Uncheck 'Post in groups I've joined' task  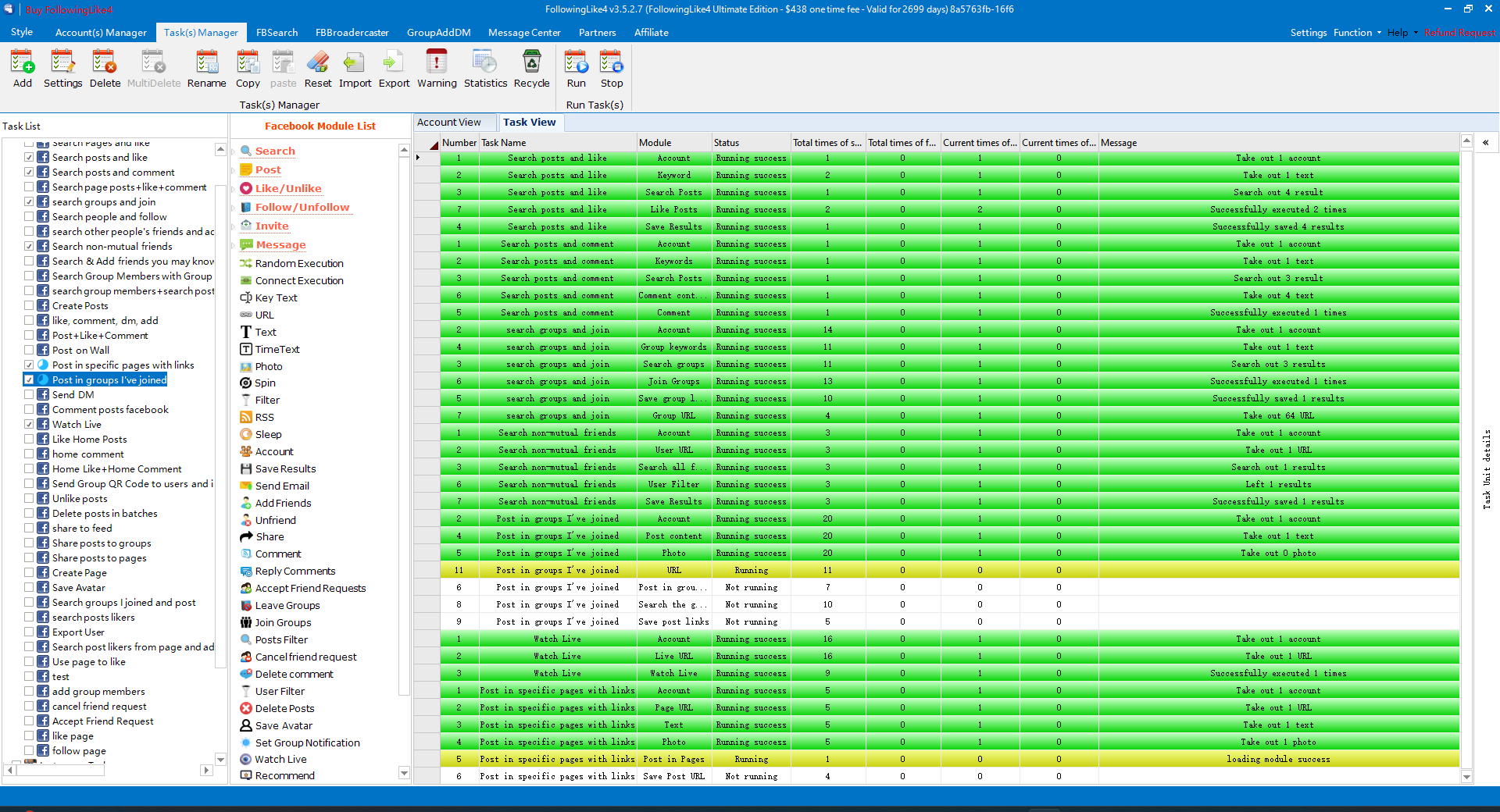(x=29, y=379)
